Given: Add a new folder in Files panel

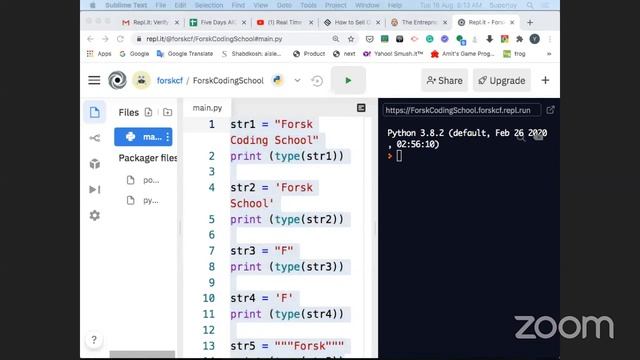Looking at the screenshot, I should click(167, 112).
